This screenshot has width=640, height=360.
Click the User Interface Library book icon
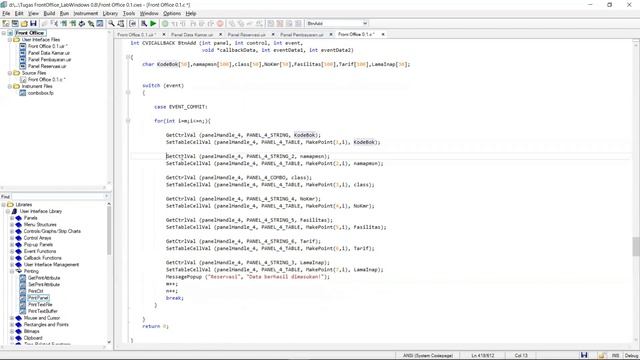click(14, 211)
